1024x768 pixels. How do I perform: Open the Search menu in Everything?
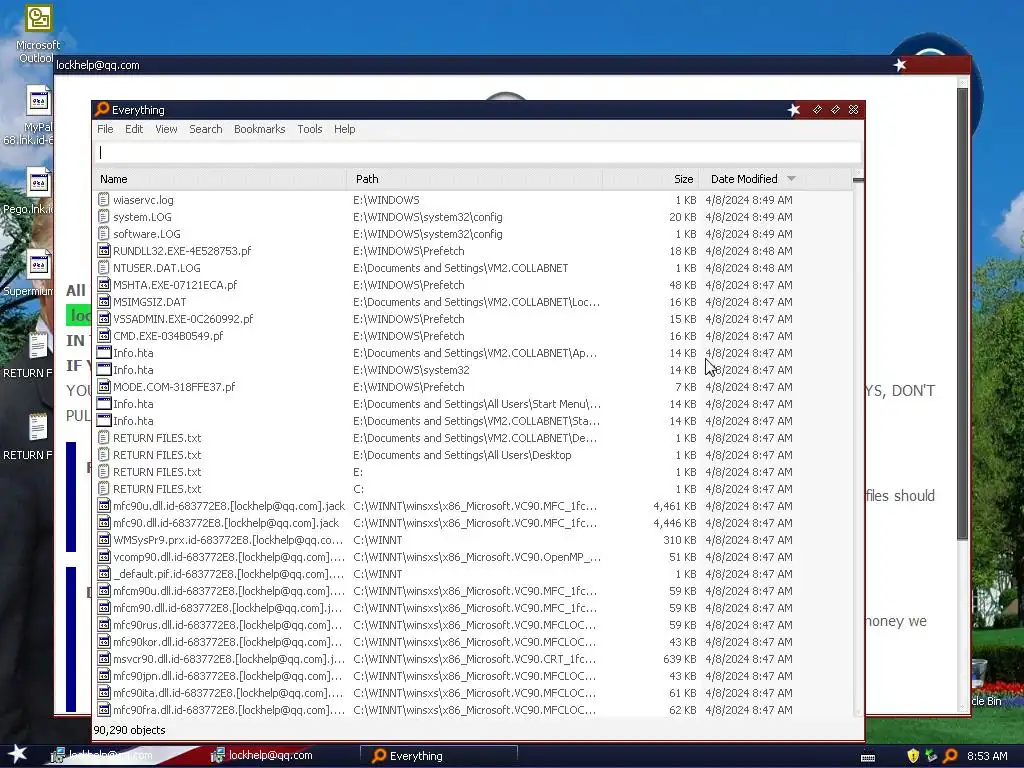click(206, 129)
